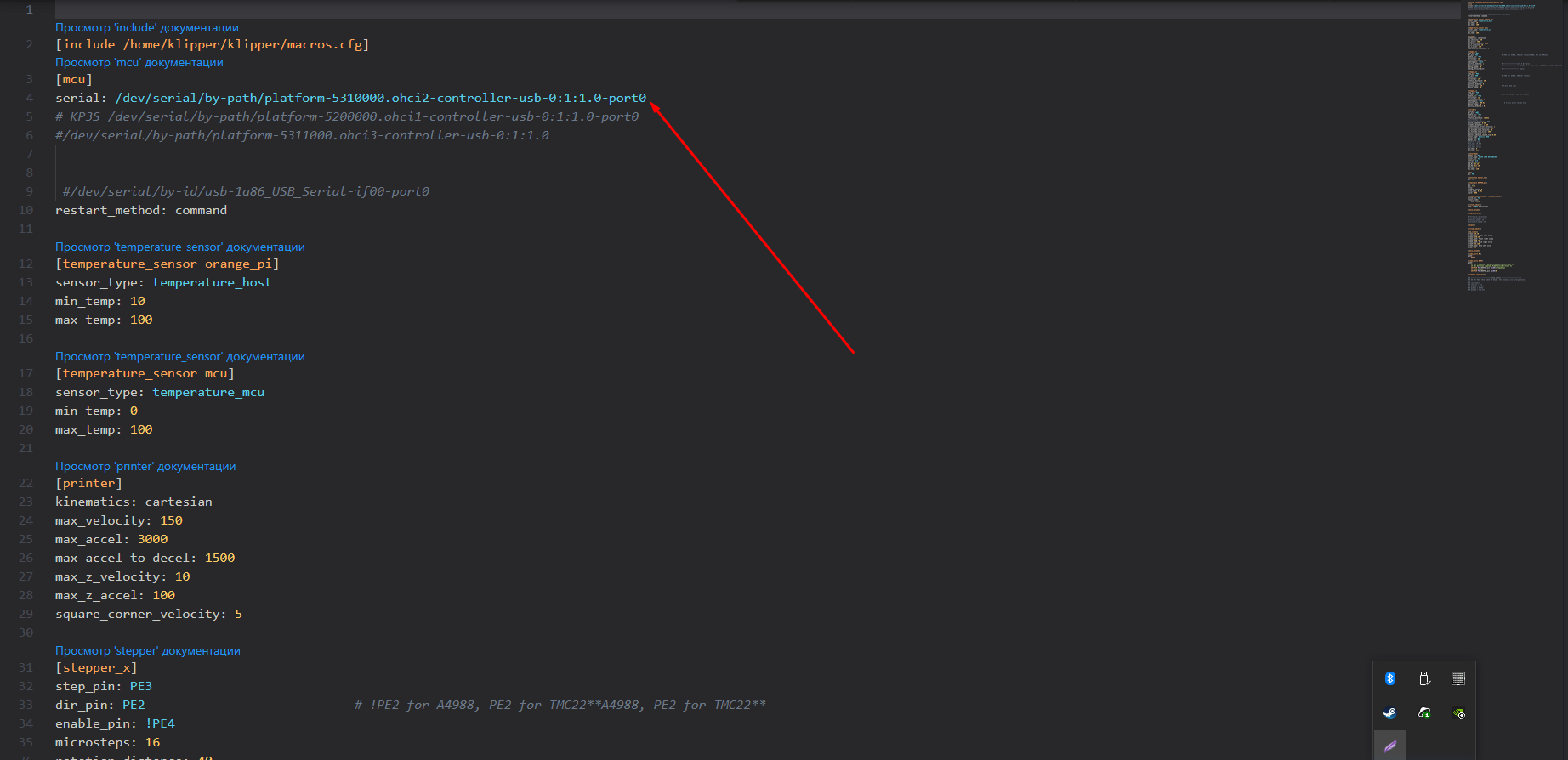Viewport: 1568px width, 760px height.
Task: Click the enable_pin !PE4 value
Action: [160, 723]
